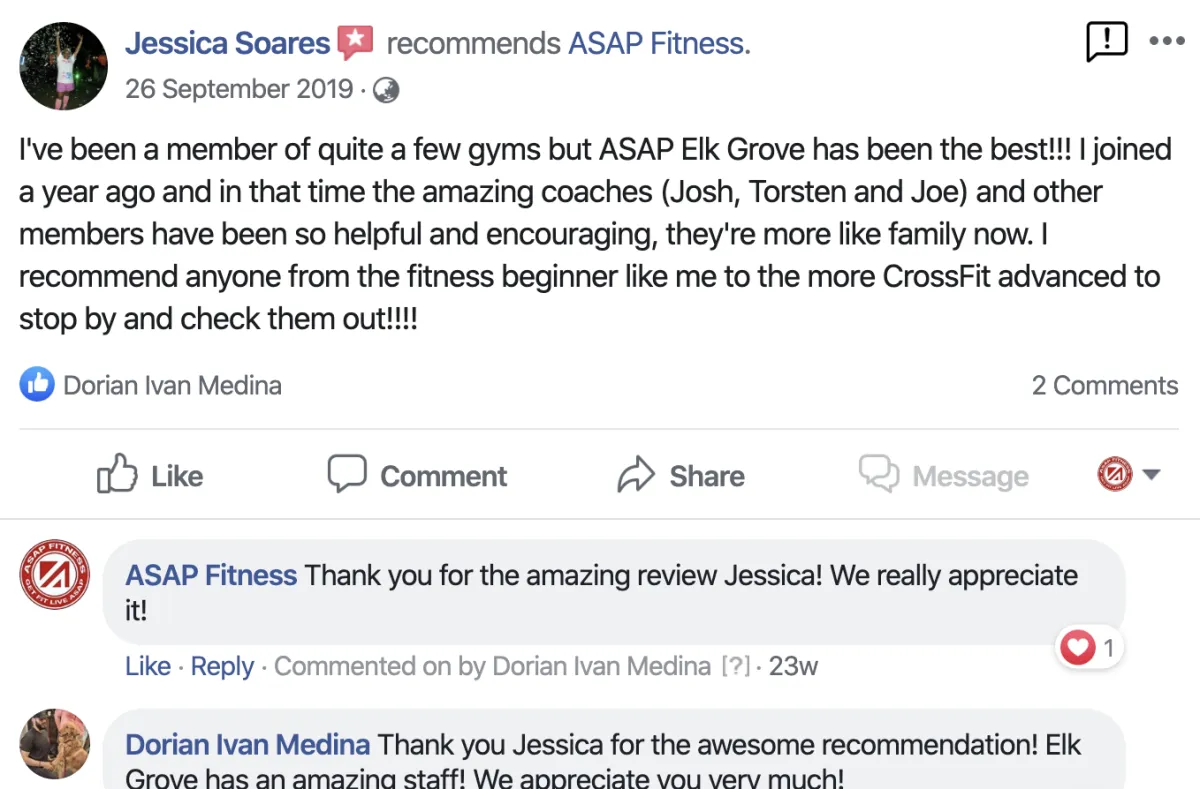Expand the acting-as page selector dropdown
This screenshot has width=1200, height=789.
pyautogui.click(x=1150, y=474)
